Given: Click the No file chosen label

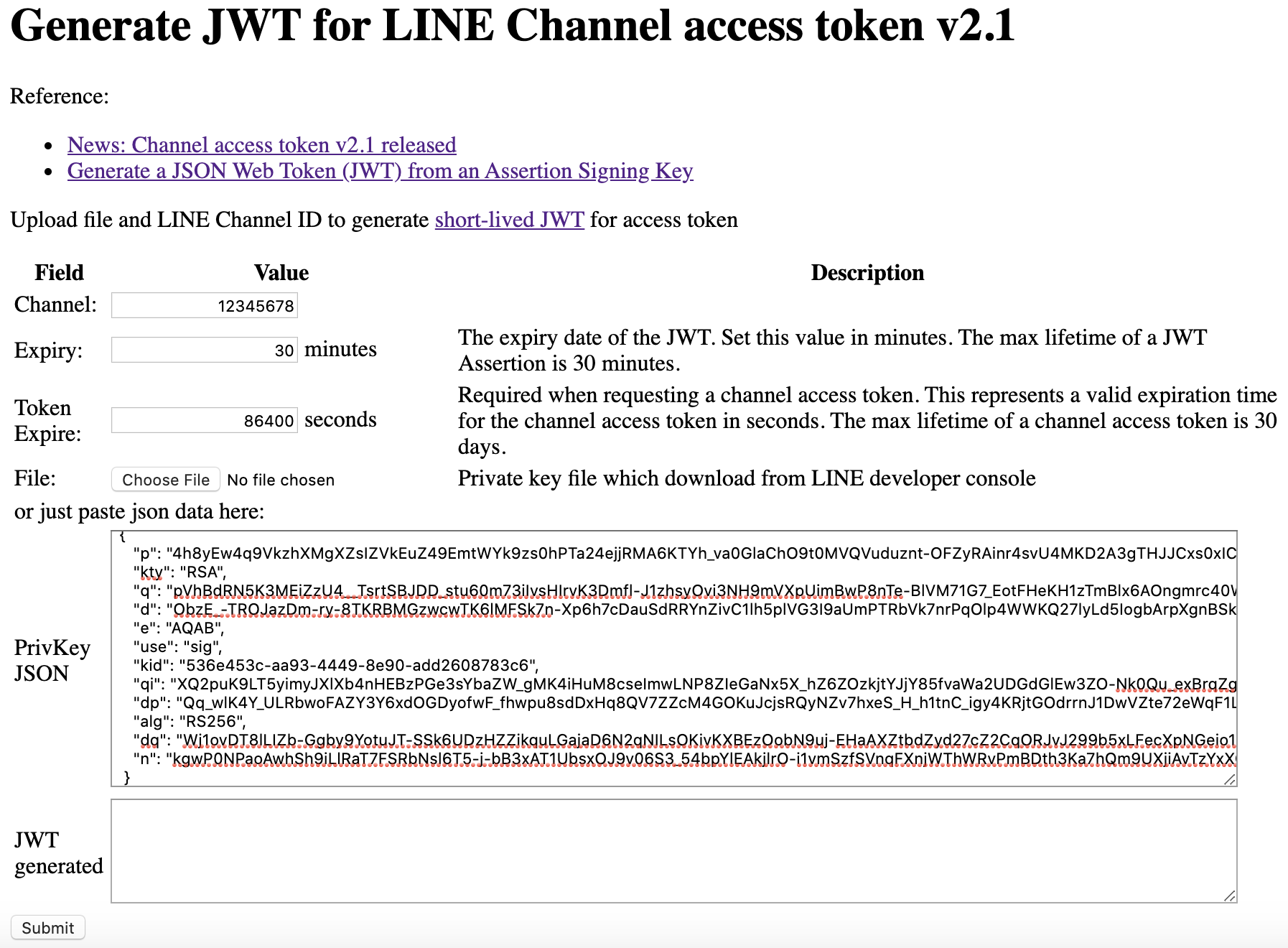Looking at the screenshot, I should tap(280, 479).
